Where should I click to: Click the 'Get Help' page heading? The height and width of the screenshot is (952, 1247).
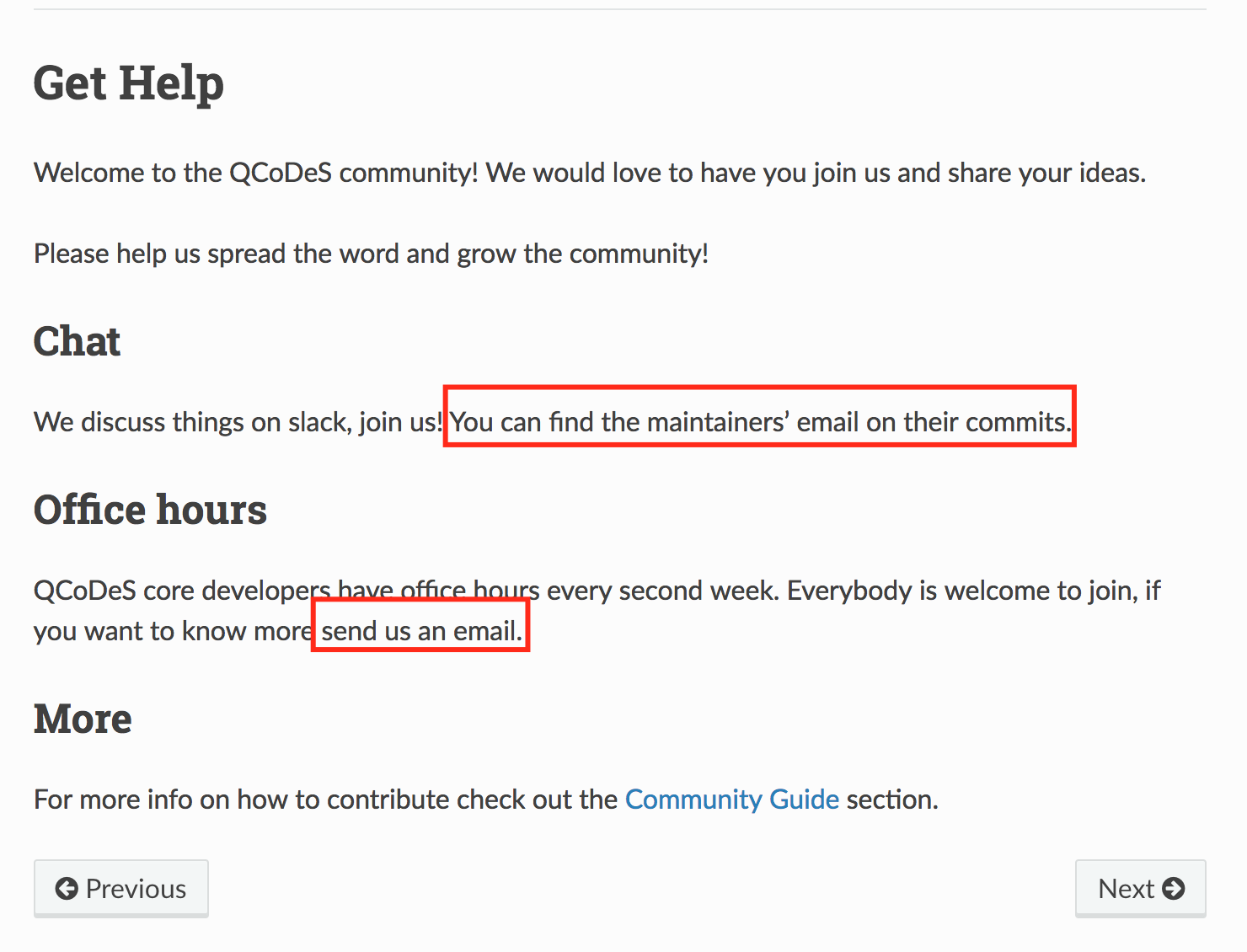pos(128,83)
